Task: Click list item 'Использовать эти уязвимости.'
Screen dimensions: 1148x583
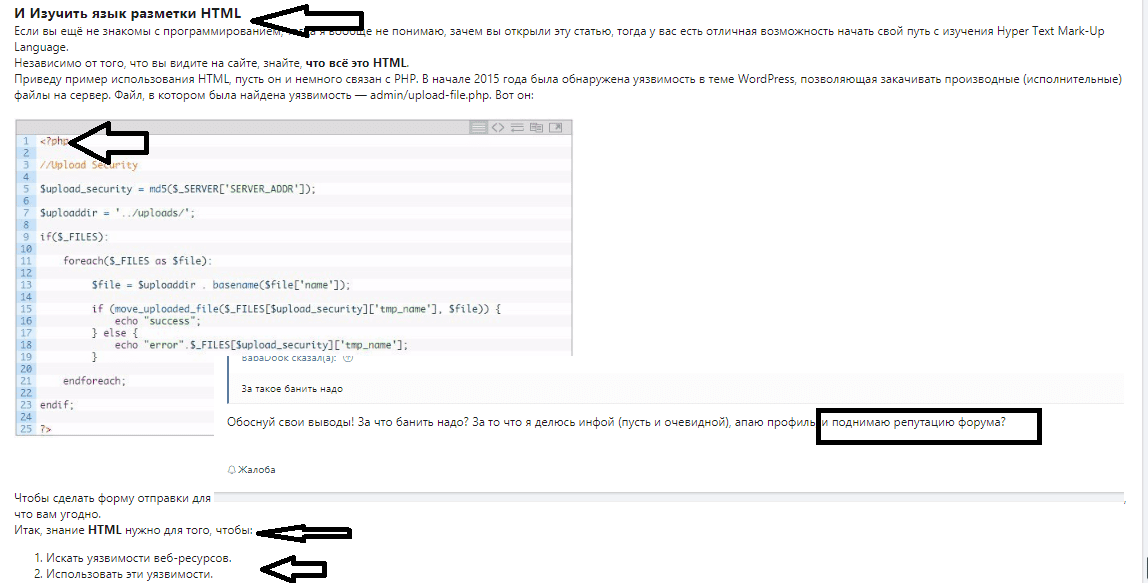Action: (x=130, y=574)
